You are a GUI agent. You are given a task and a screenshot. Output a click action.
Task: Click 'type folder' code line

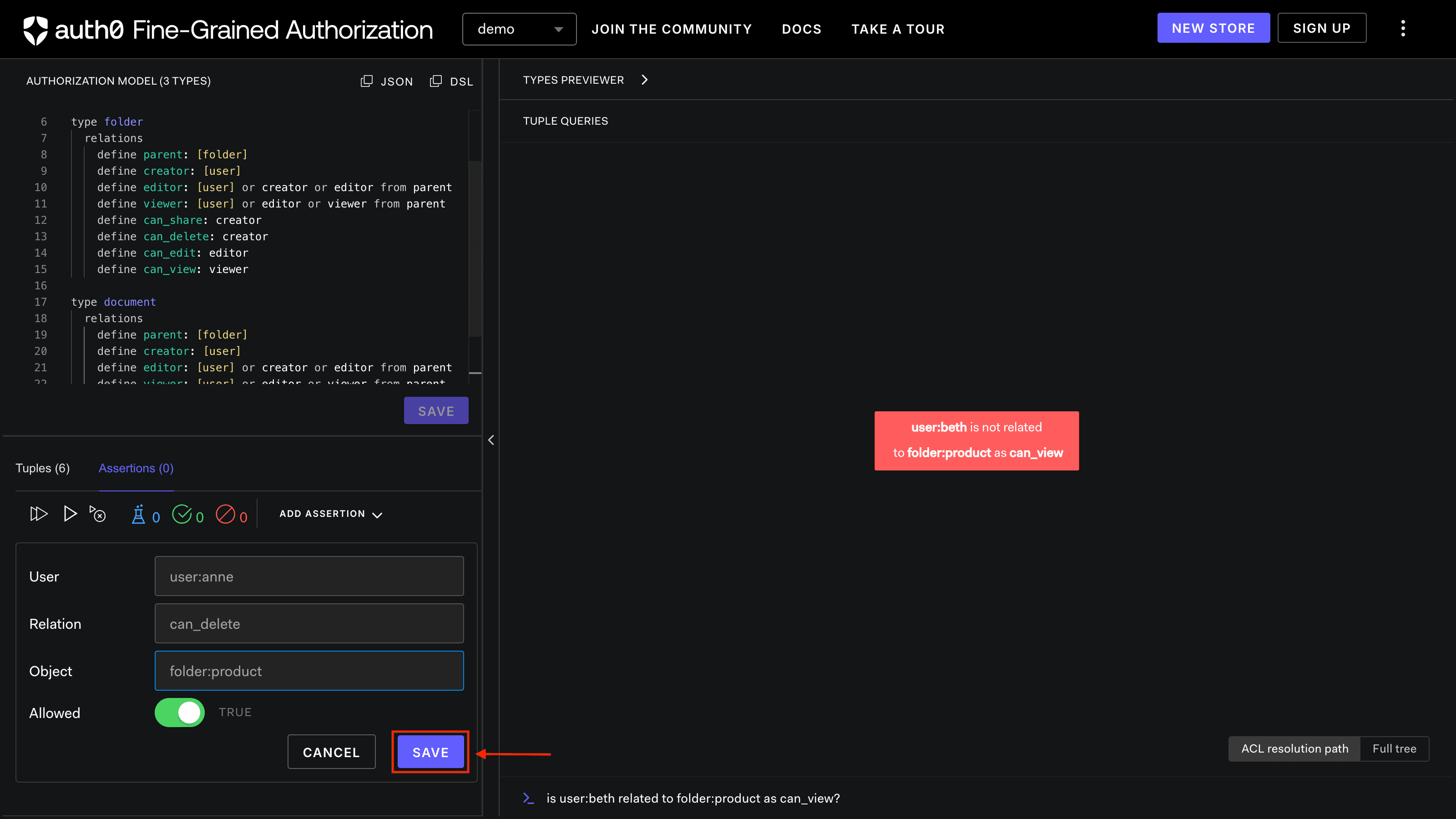pos(107,121)
